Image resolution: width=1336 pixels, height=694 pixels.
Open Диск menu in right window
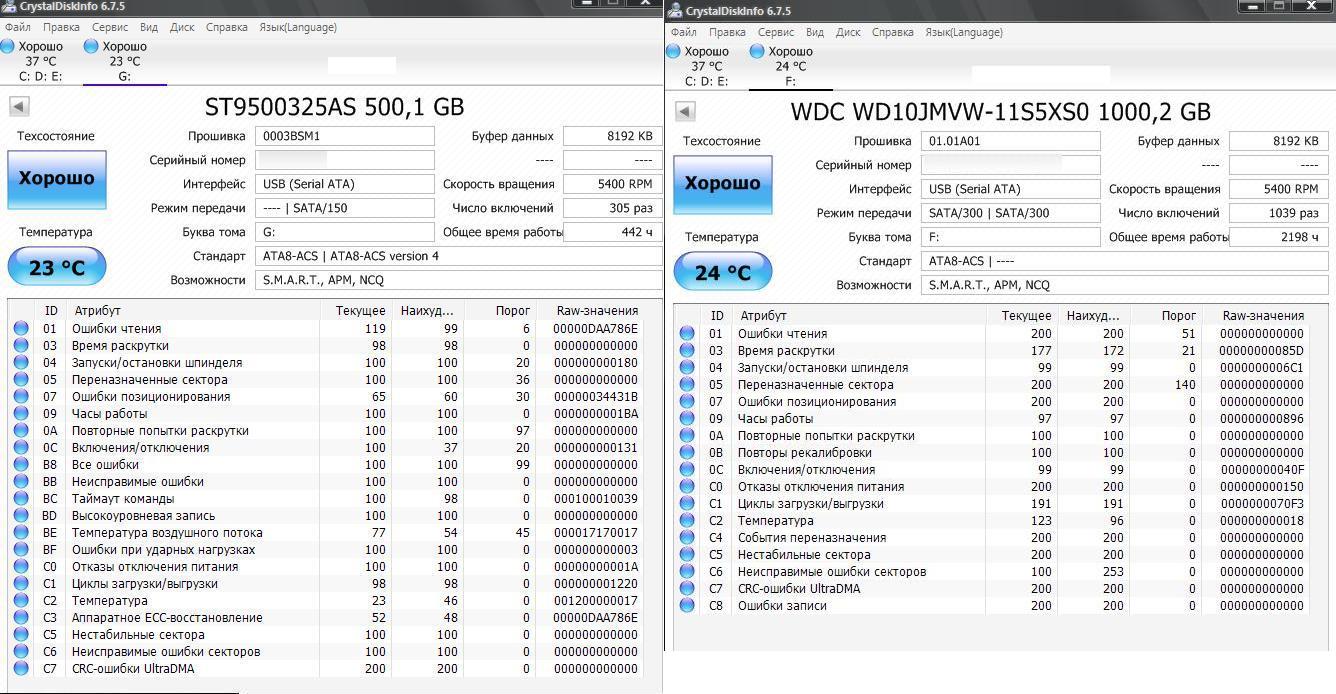848,32
